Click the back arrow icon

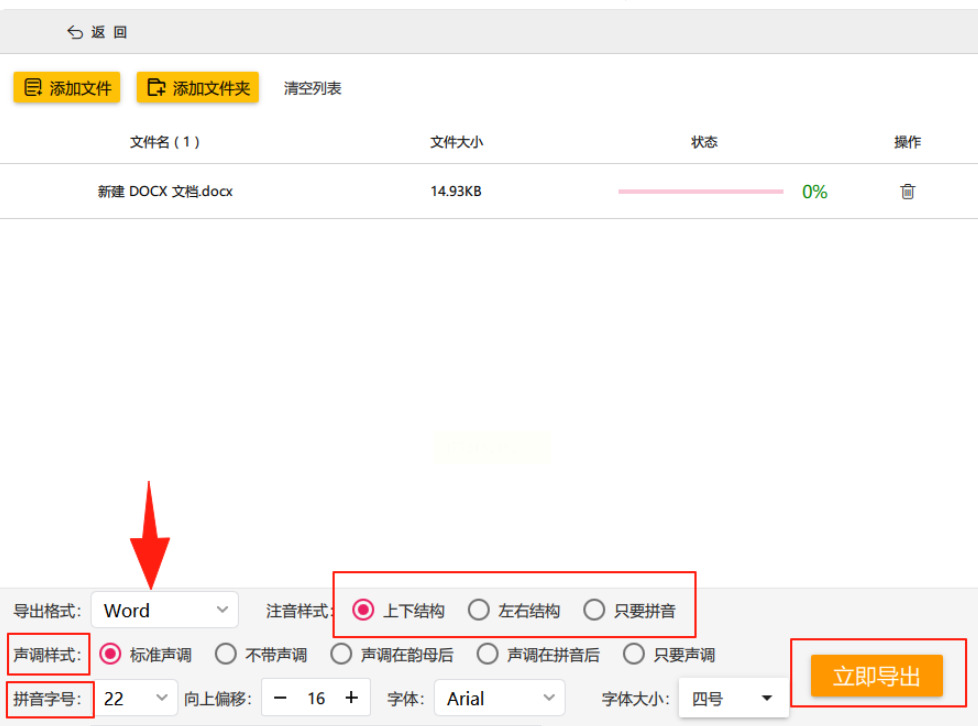(x=75, y=32)
